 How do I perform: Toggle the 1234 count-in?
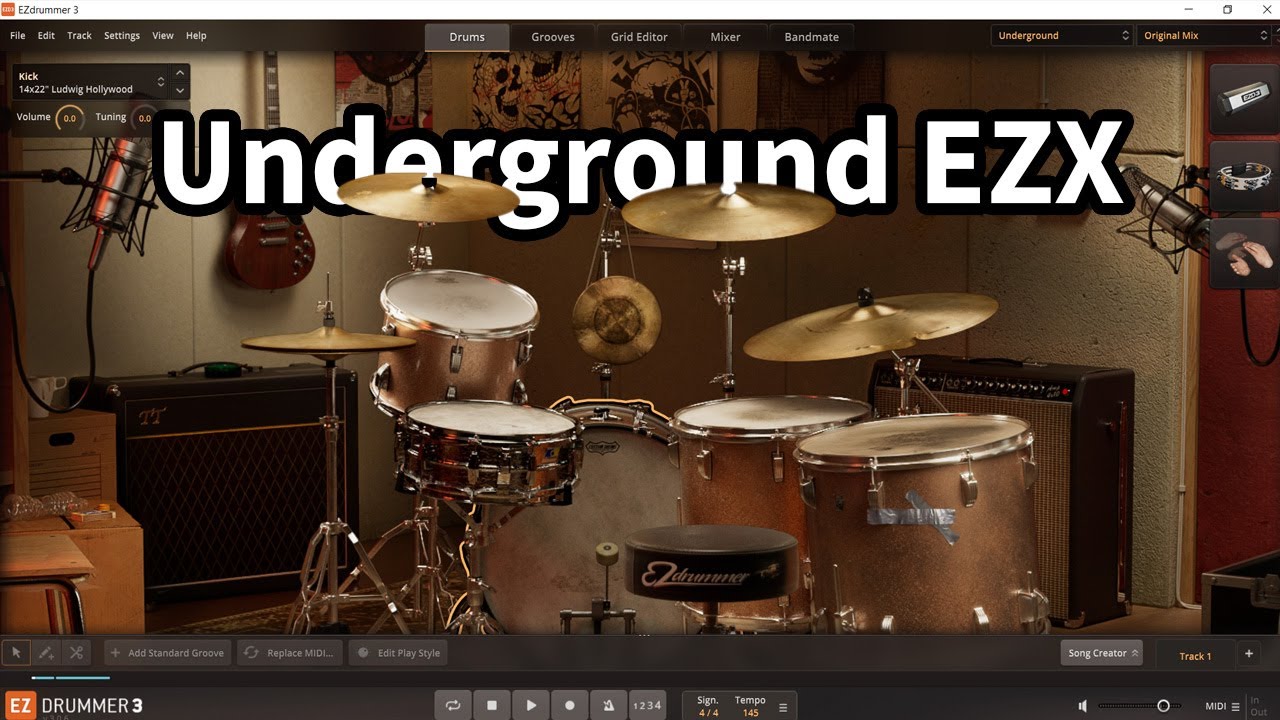647,705
